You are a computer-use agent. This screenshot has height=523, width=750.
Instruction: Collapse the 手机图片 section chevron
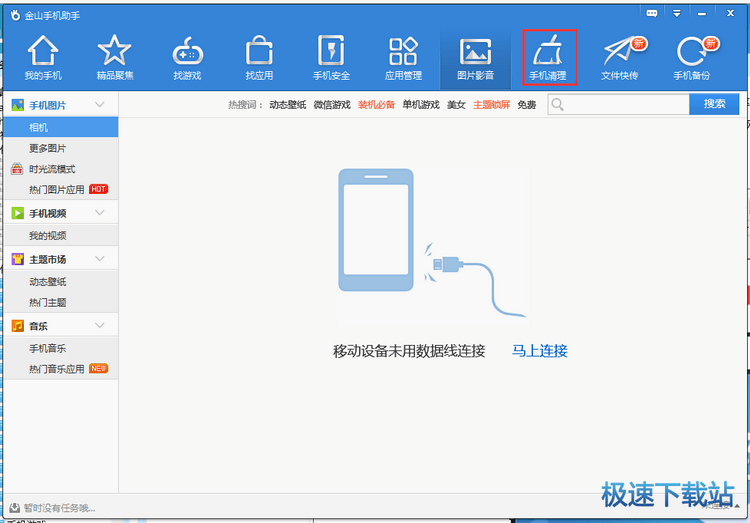(x=99, y=104)
